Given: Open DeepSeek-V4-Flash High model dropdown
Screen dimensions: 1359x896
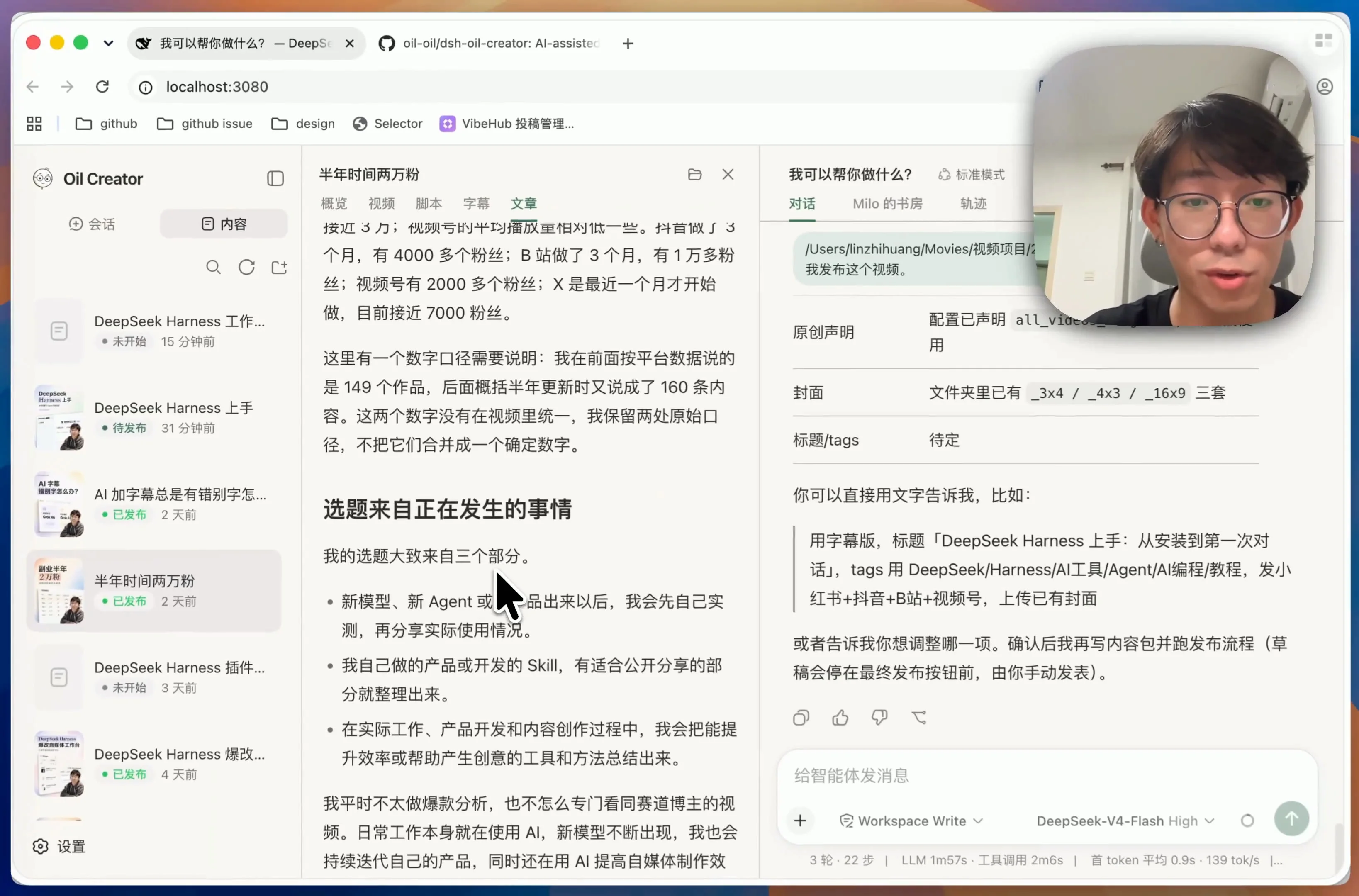Looking at the screenshot, I should pos(1125,821).
